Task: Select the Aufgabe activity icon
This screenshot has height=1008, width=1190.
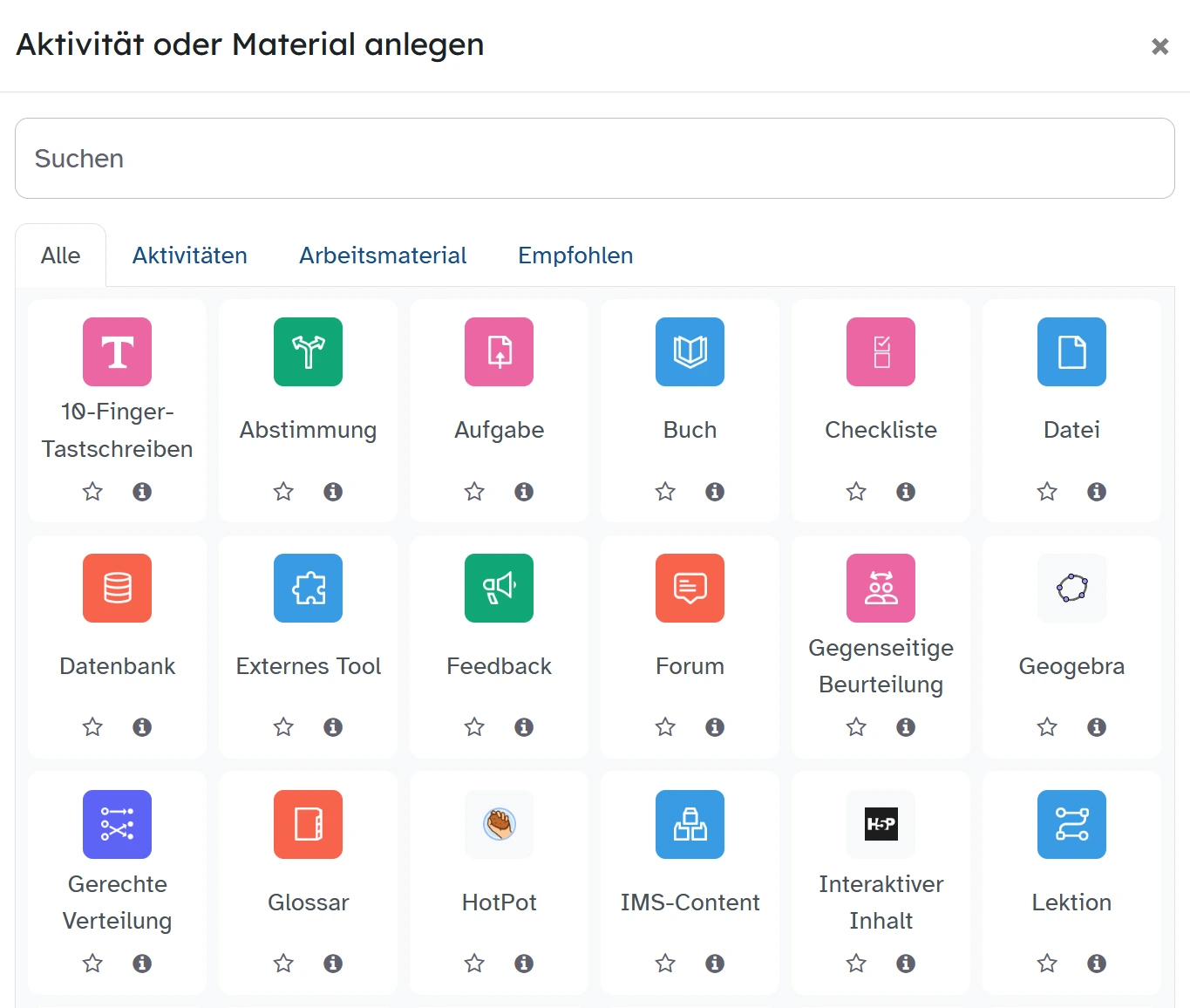Action: [x=499, y=351]
